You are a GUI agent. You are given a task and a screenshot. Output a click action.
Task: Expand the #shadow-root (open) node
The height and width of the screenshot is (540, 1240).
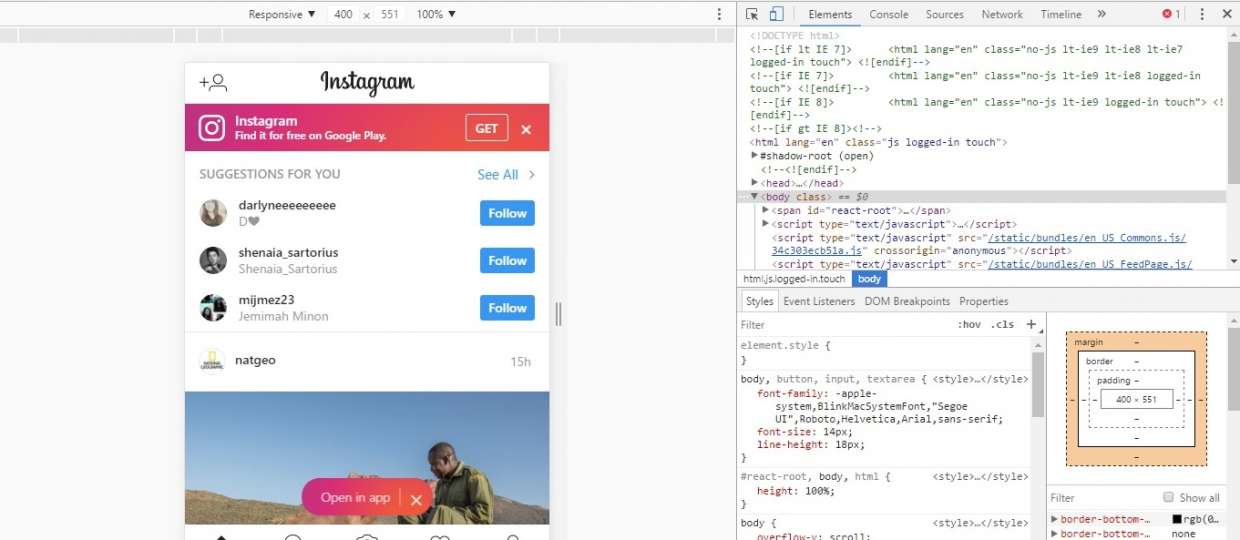point(755,156)
